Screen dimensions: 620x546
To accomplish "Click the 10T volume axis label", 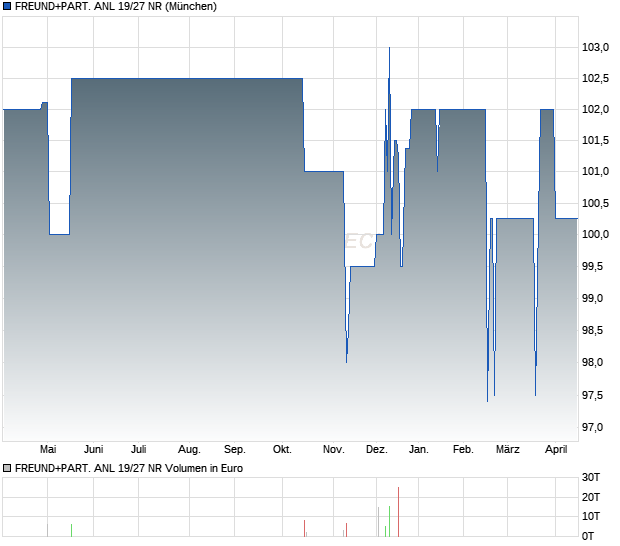I will tap(591, 516).
